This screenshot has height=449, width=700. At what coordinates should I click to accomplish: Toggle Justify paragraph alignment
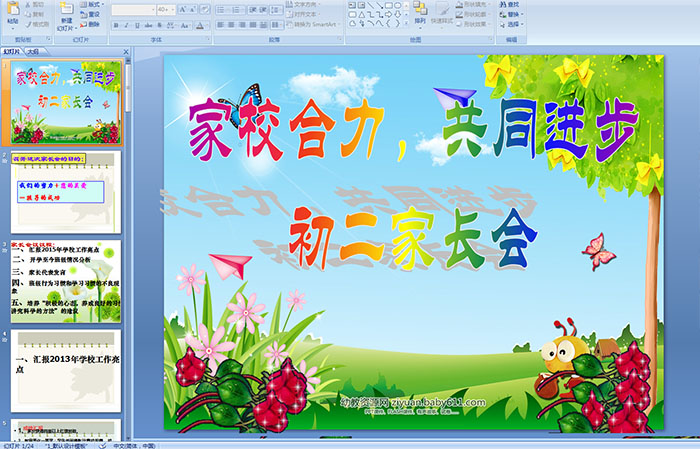253,25
